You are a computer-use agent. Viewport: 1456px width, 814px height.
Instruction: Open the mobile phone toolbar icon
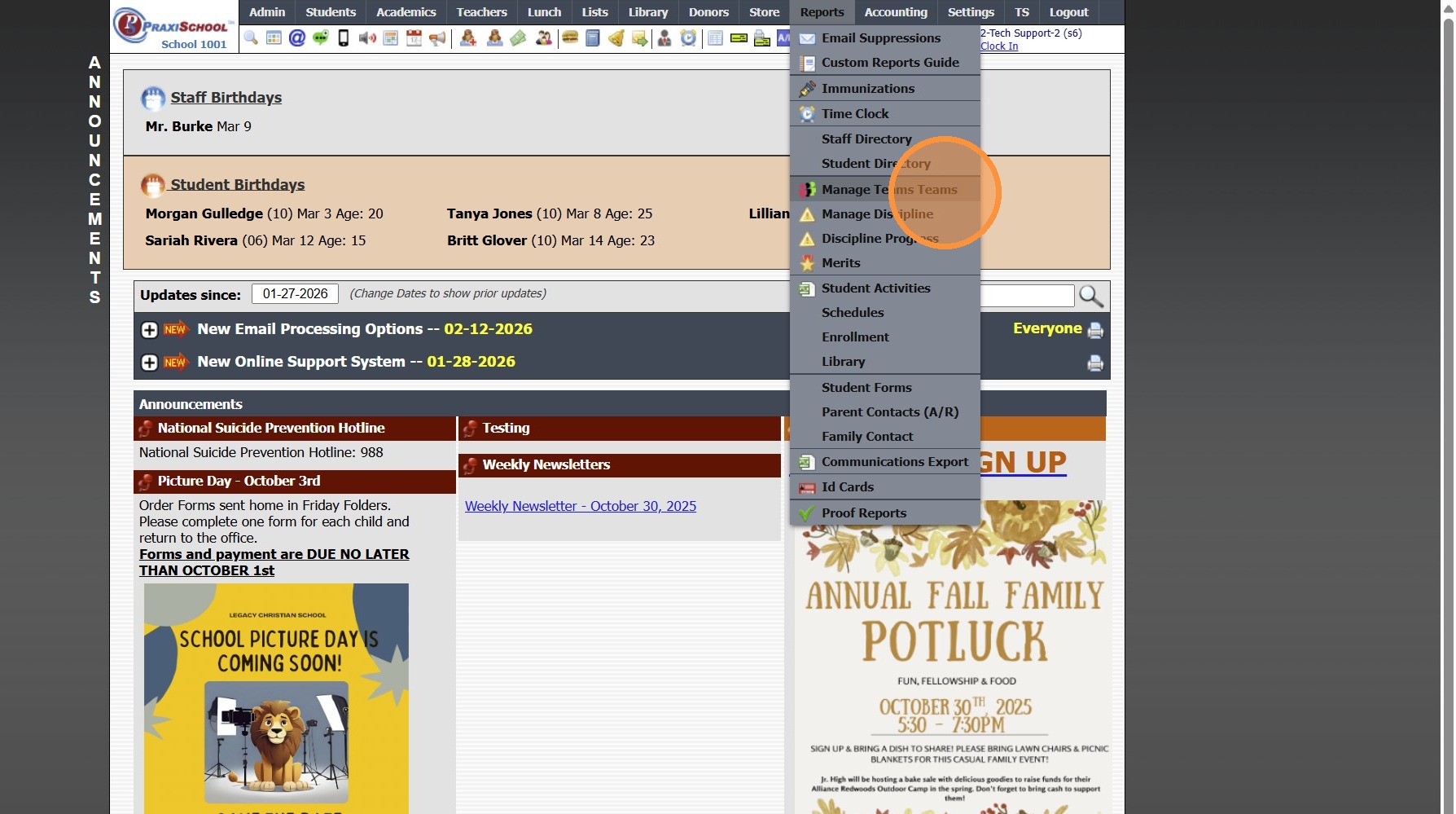point(344,38)
